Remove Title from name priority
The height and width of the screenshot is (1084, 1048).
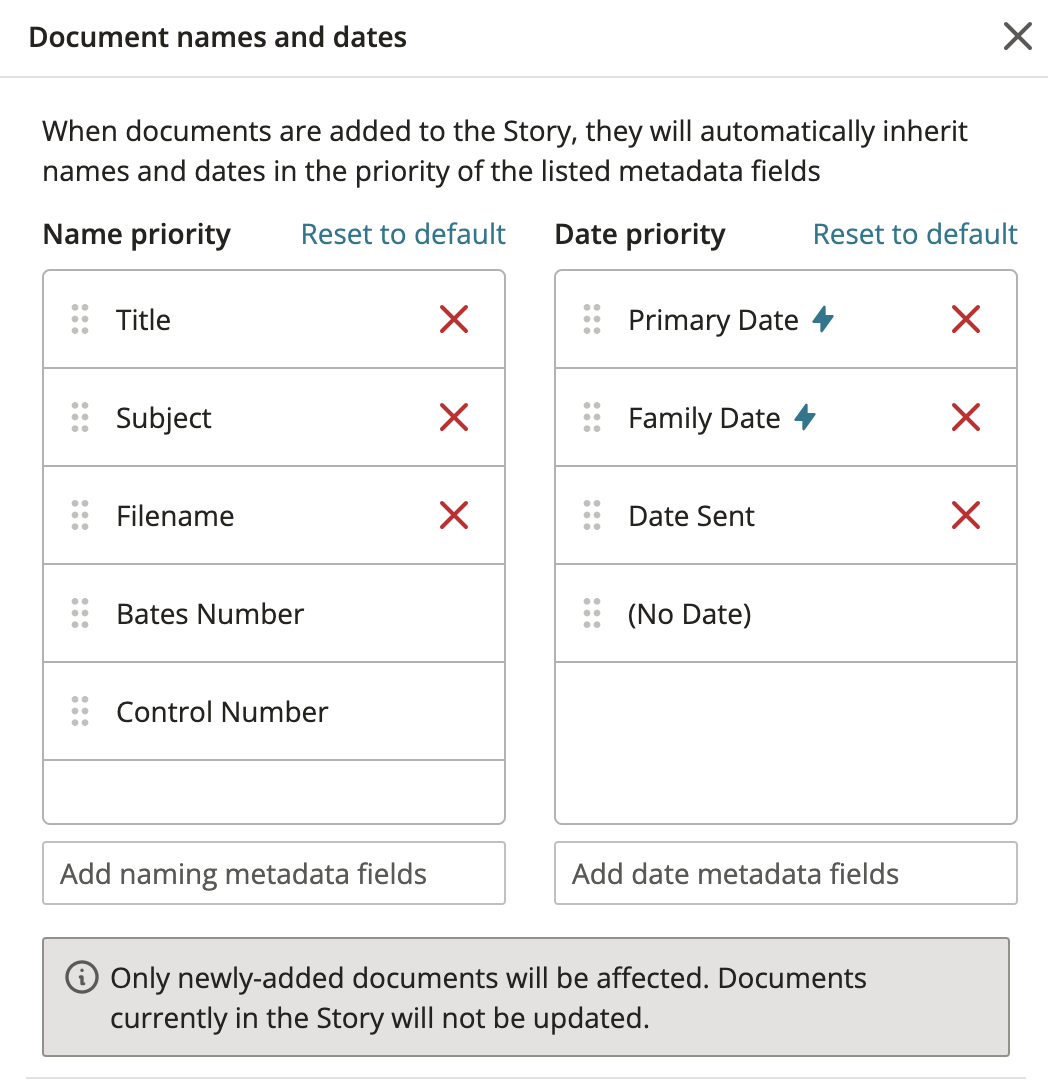point(453,319)
